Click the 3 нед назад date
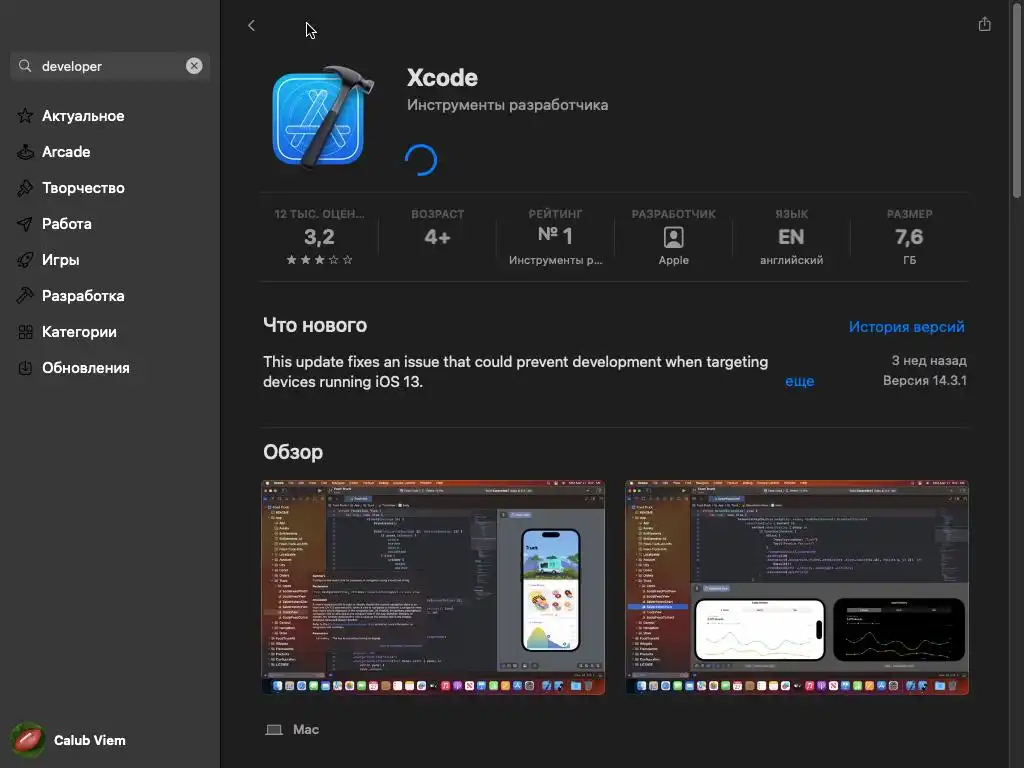The height and width of the screenshot is (768, 1024). (929, 360)
